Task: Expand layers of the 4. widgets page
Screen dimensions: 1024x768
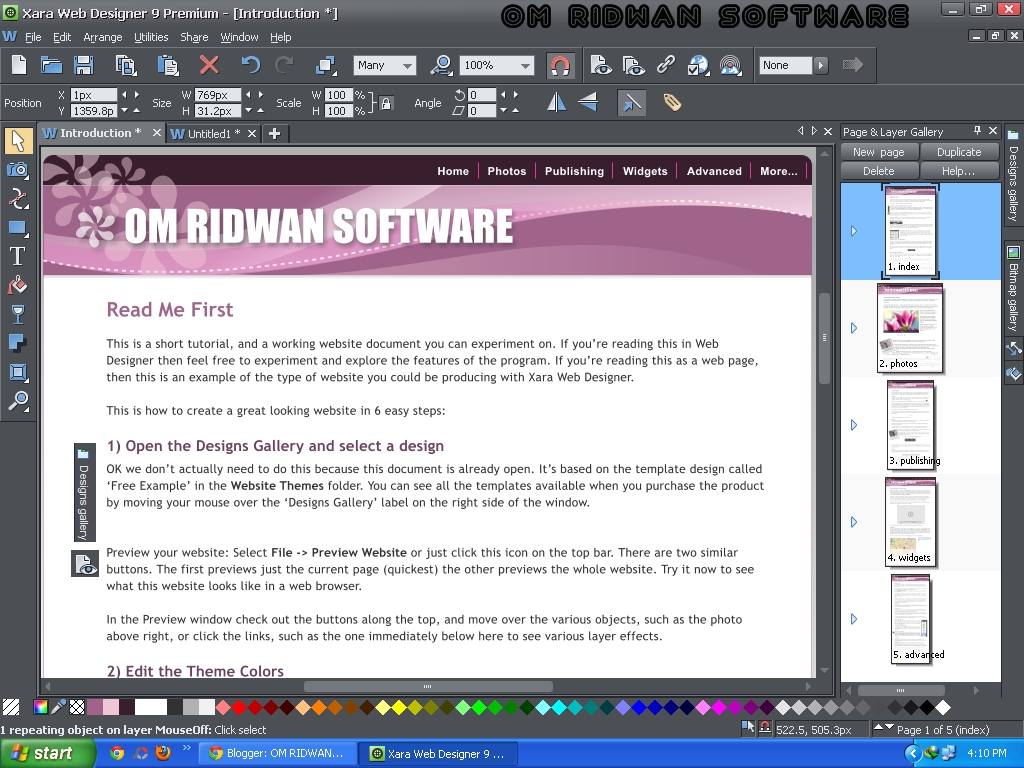Action: (854, 522)
